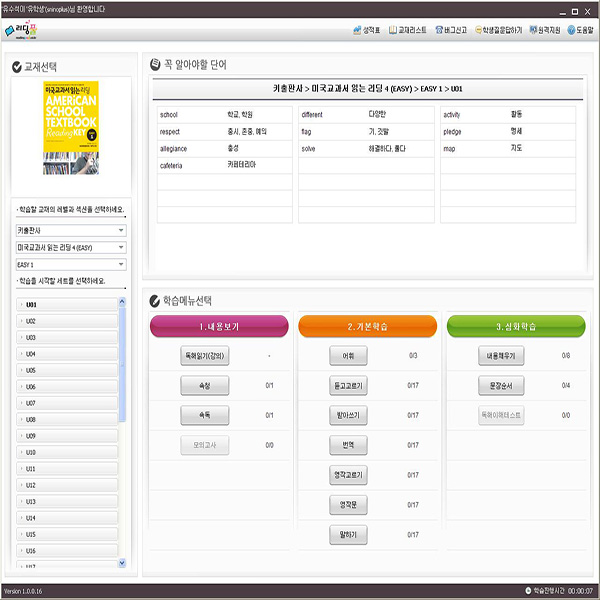The height and width of the screenshot is (600, 600).
Task: Click the timer icon beside 학습진행시간
Action: pos(528,591)
